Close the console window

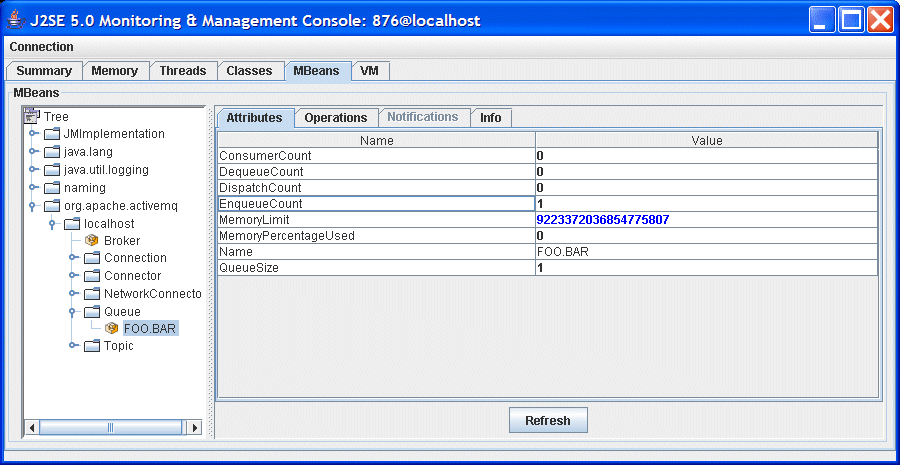click(880, 21)
